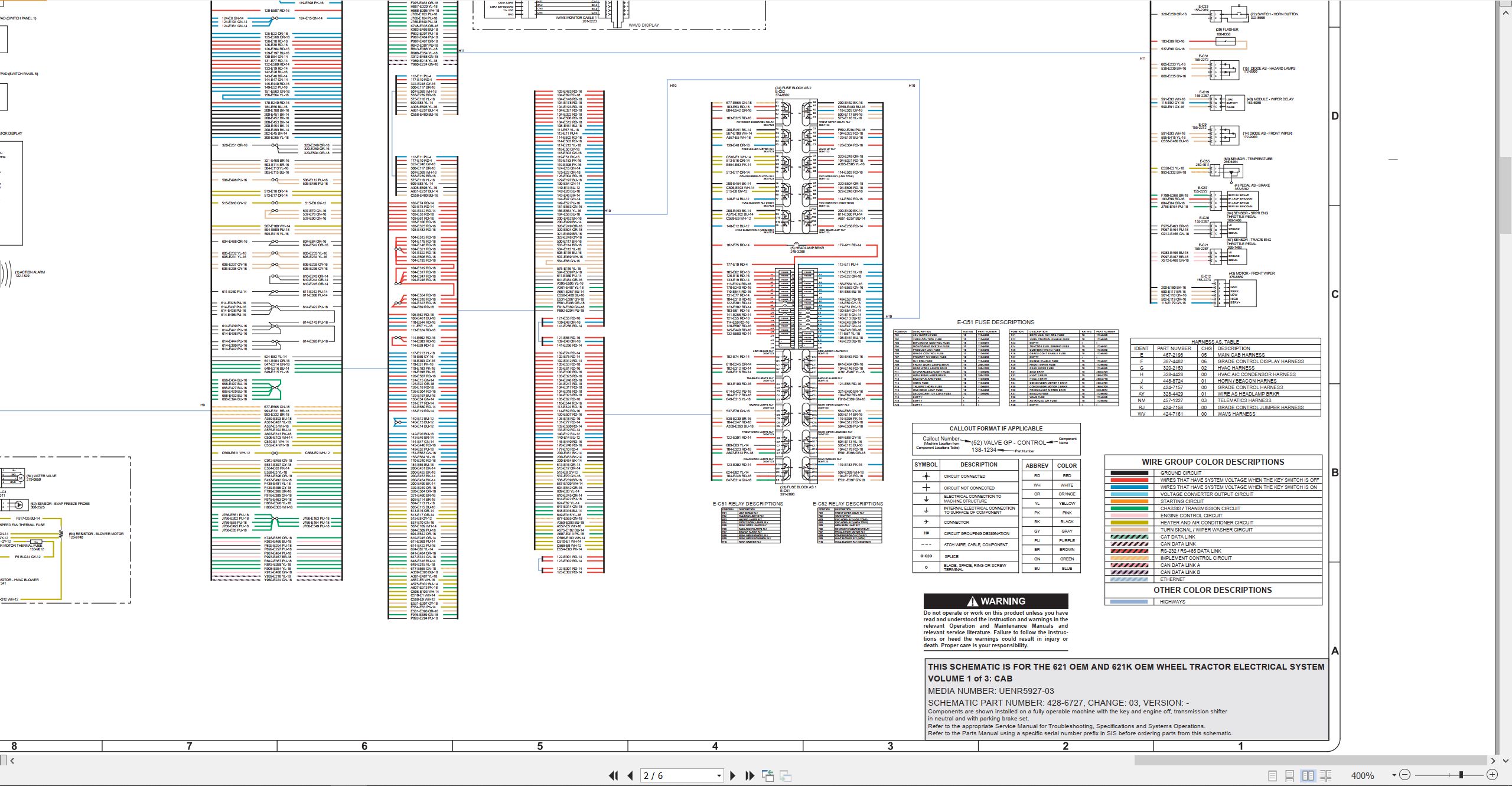Toggle two-page side-by-side view
This screenshot has height=786, width=1512.
coord(1308,775)
